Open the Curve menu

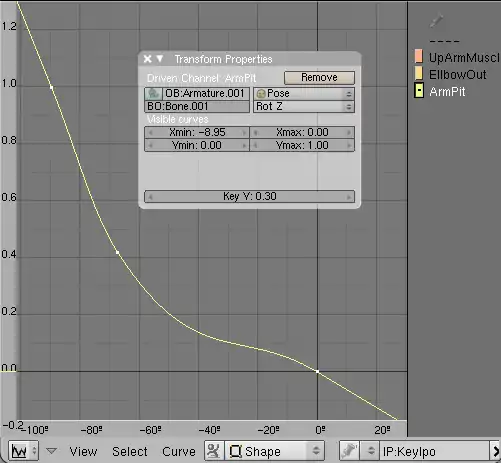pos(179,452)
